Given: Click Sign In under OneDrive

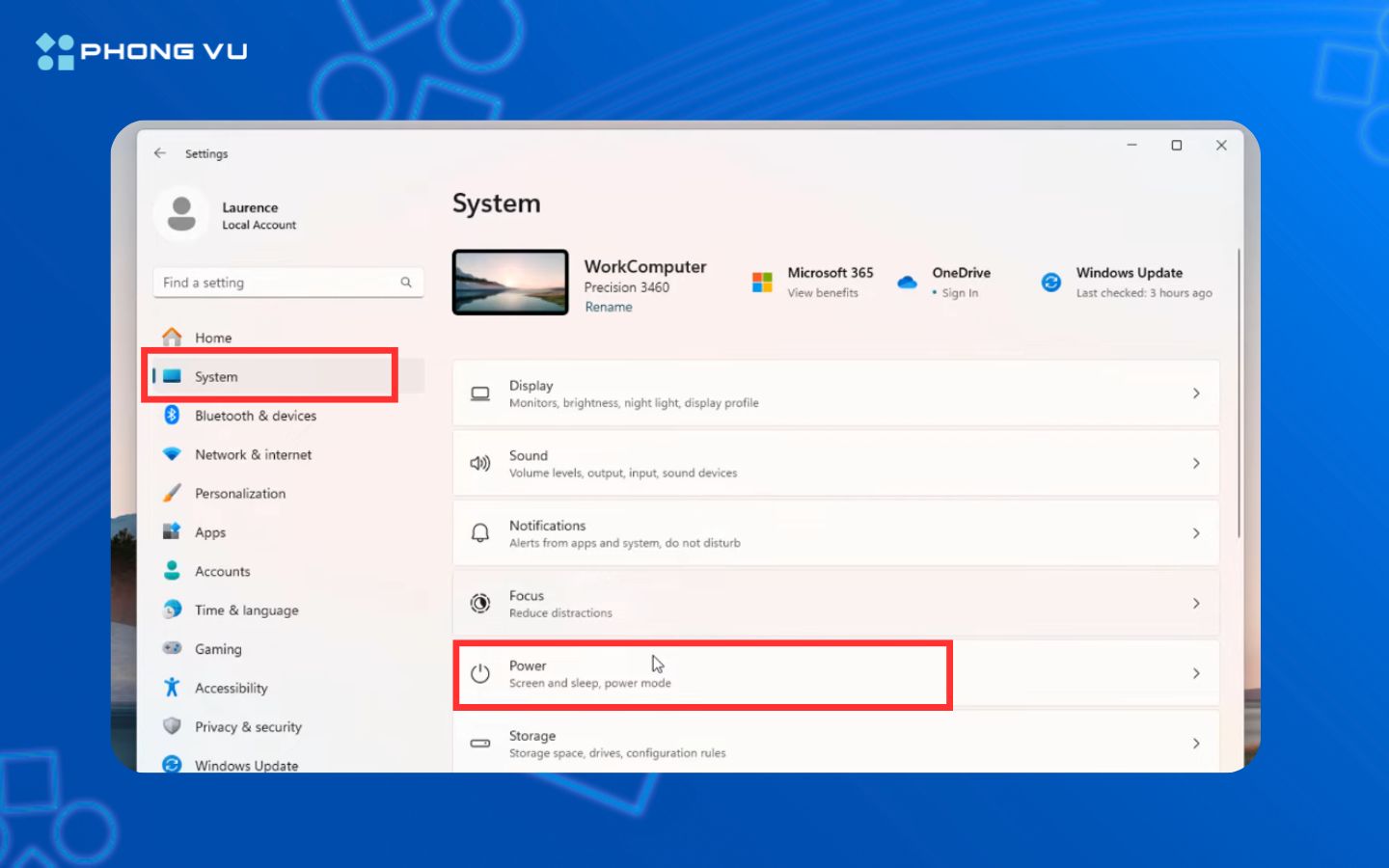Looking at the screenshot, I should pos(959,293).
